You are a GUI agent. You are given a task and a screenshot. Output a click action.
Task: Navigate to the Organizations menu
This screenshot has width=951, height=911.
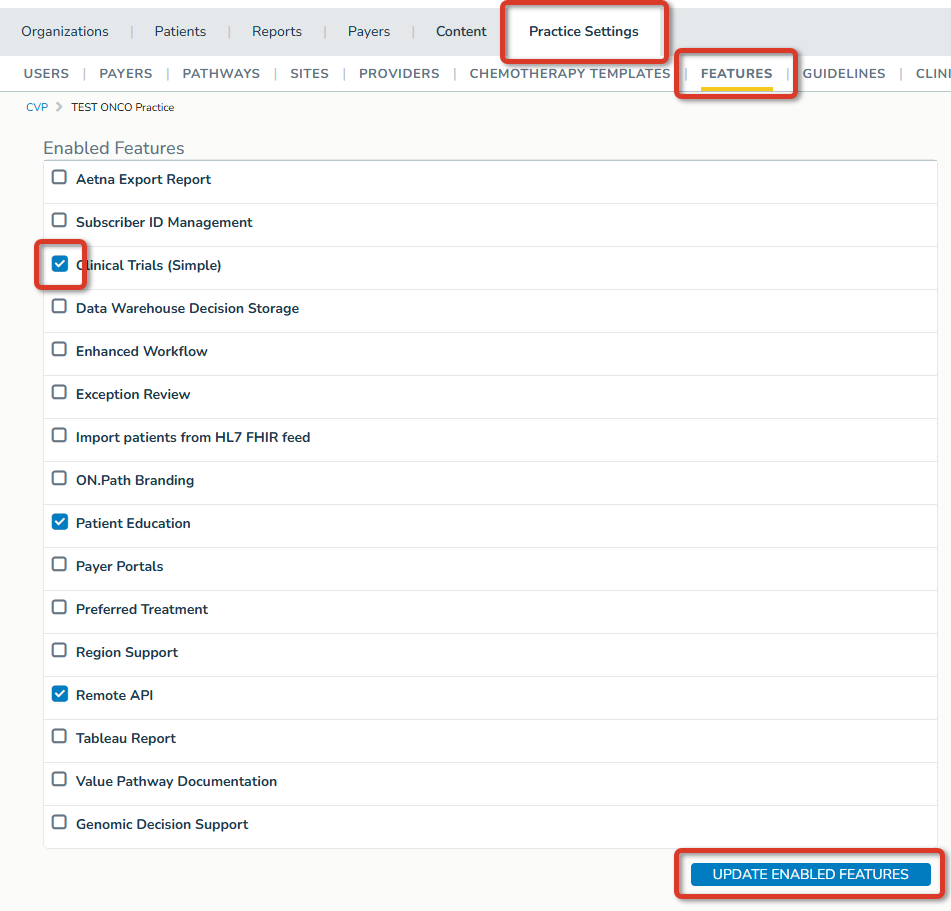(64, 31)
